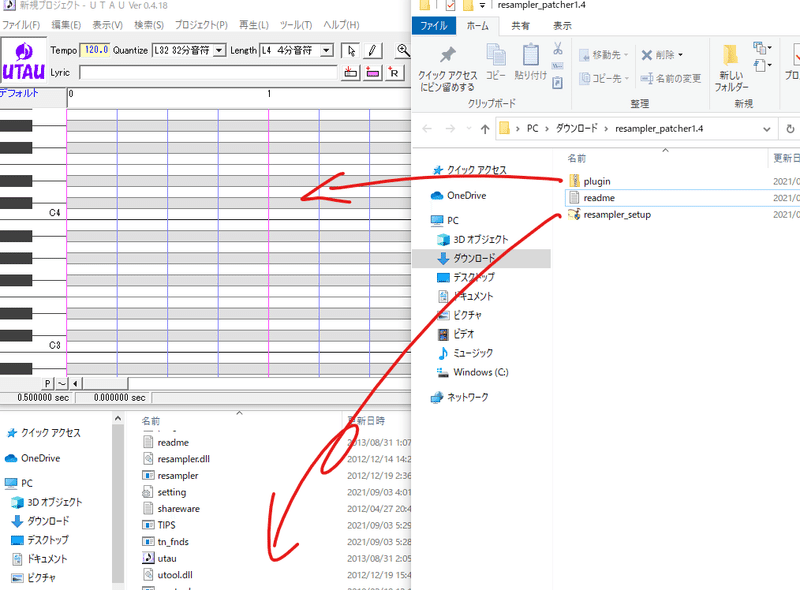The width and height of the screenshot is (800, 590).
Task: Open the Length L4 dropdown
Action: click(327, 50)
